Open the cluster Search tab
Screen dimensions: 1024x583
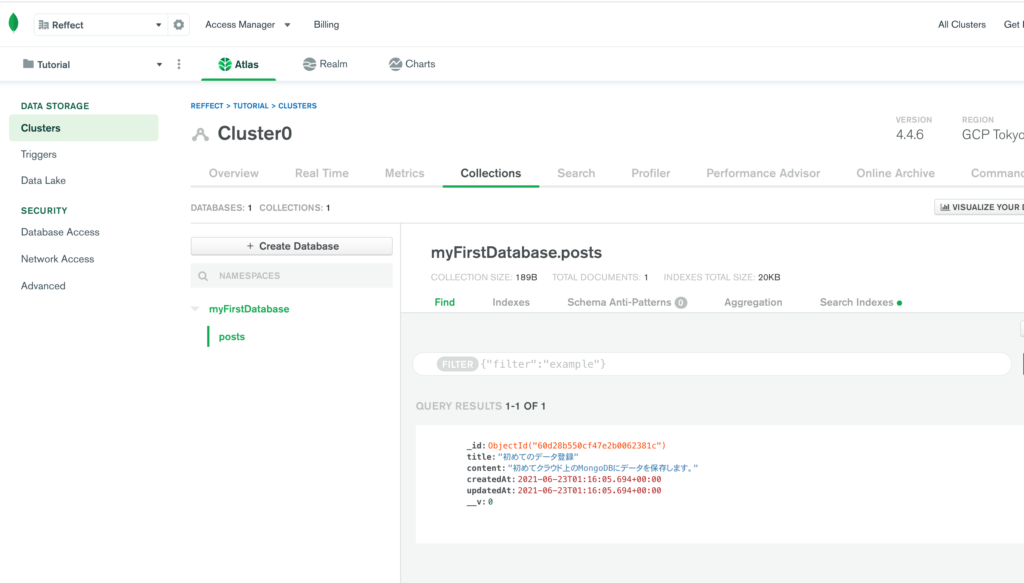click(576, 173)
